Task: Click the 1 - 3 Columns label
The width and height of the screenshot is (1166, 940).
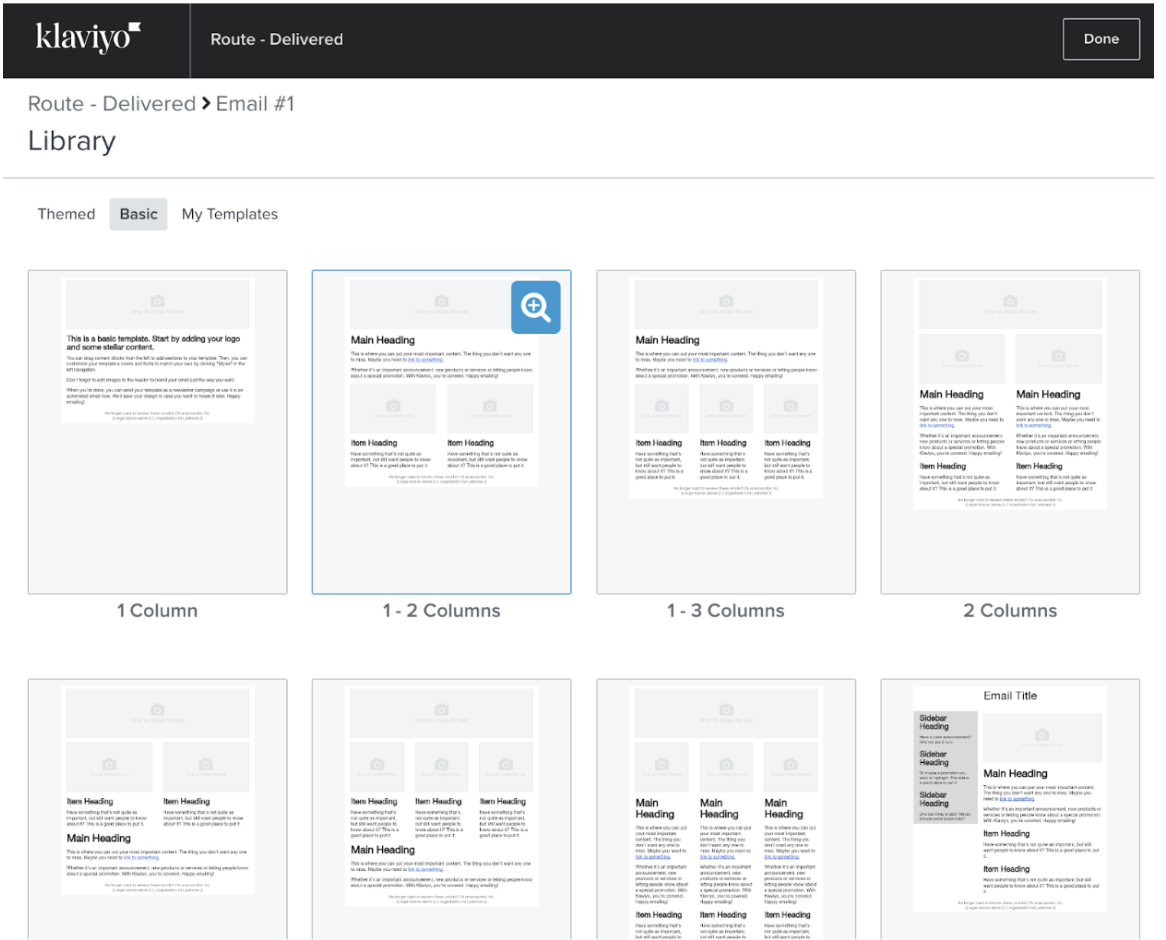Action: tap(726, 611)
